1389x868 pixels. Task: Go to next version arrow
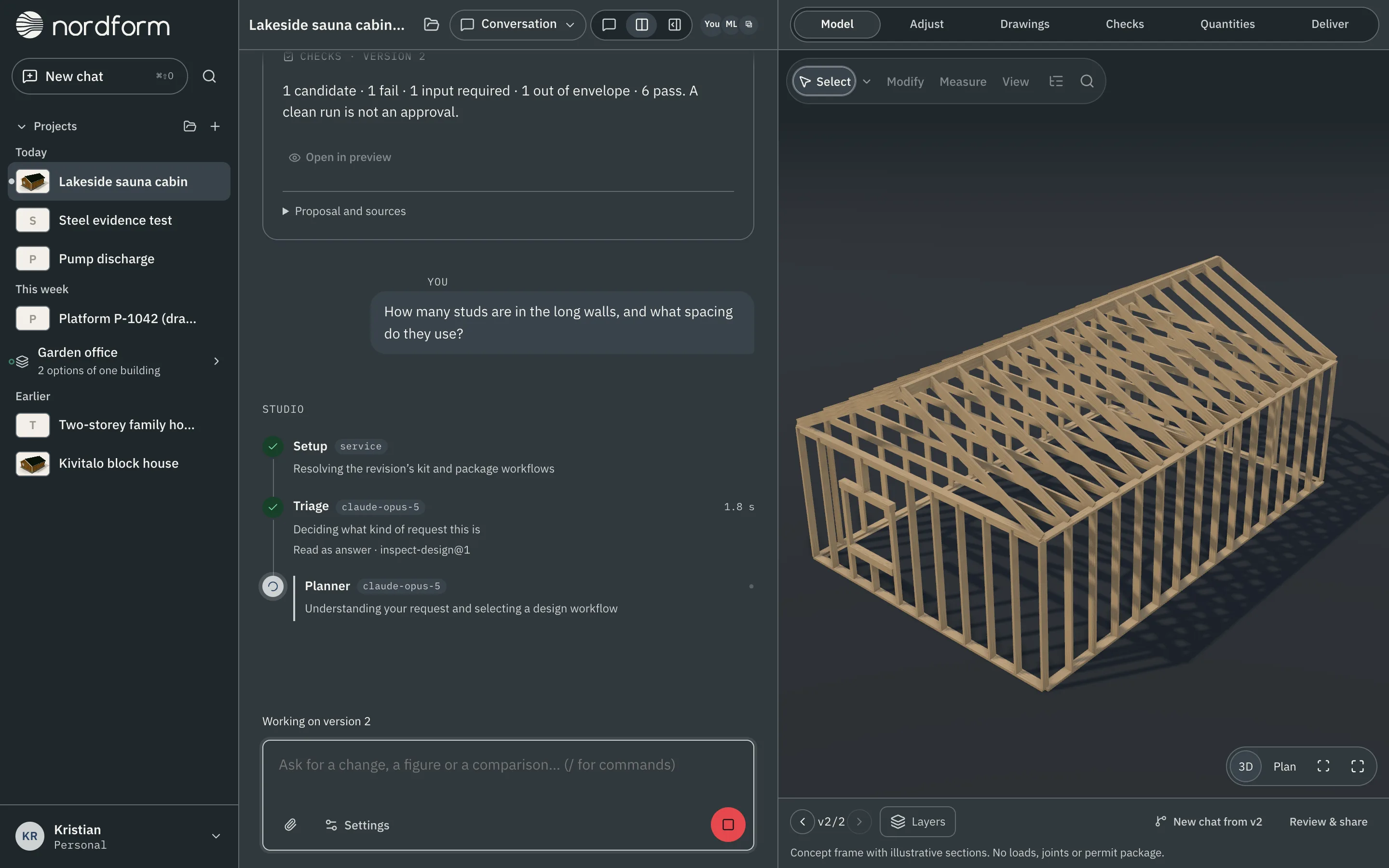pyautogui.click(x=859, y=822)
